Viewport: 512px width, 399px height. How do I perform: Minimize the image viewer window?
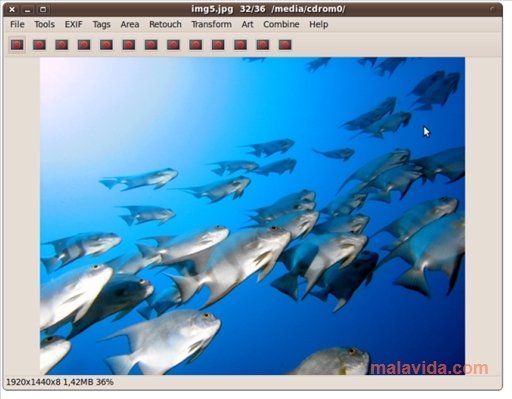coord(28,9)
